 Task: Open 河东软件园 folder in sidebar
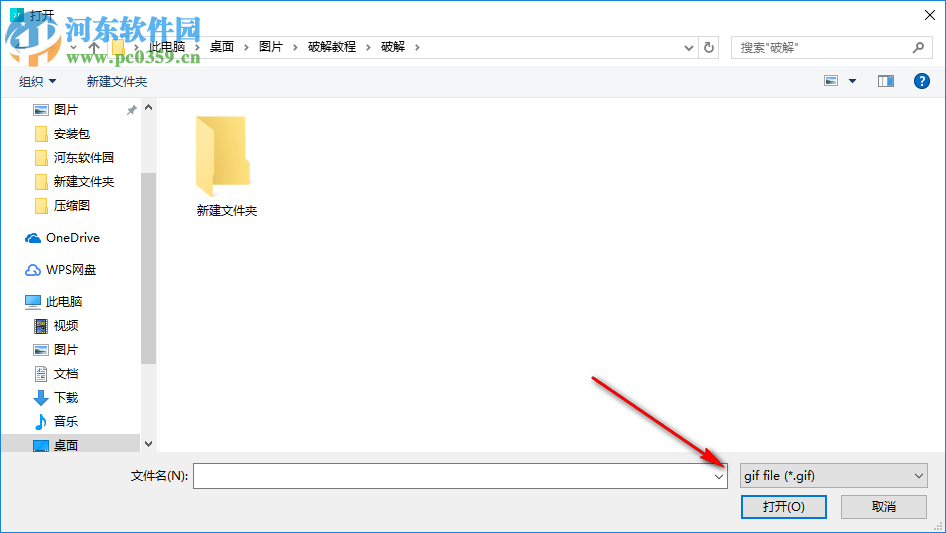click(84, 158)
